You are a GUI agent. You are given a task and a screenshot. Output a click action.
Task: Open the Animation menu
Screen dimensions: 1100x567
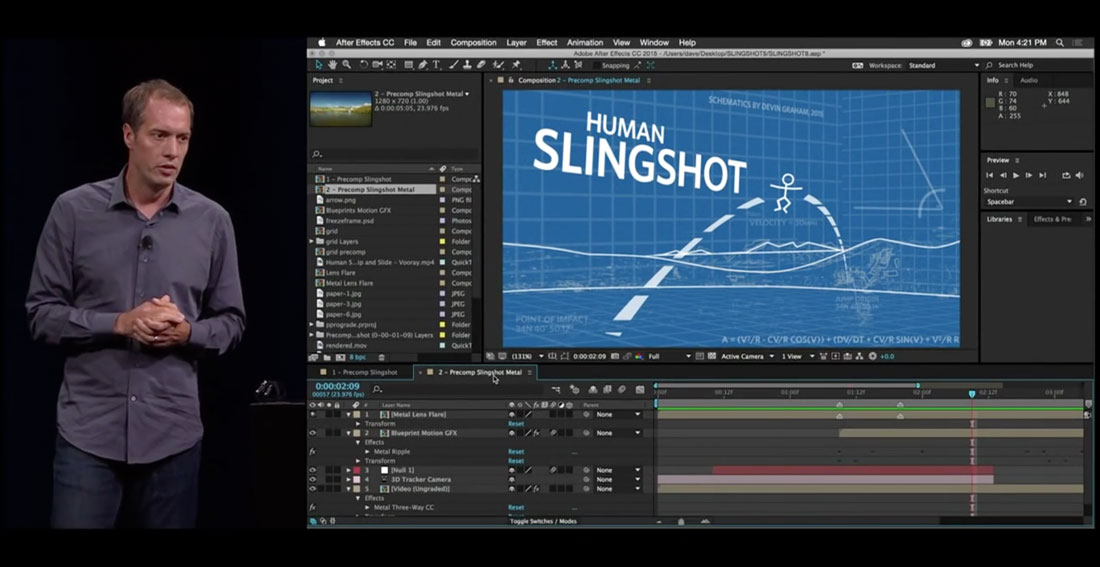tap(585, 43)
